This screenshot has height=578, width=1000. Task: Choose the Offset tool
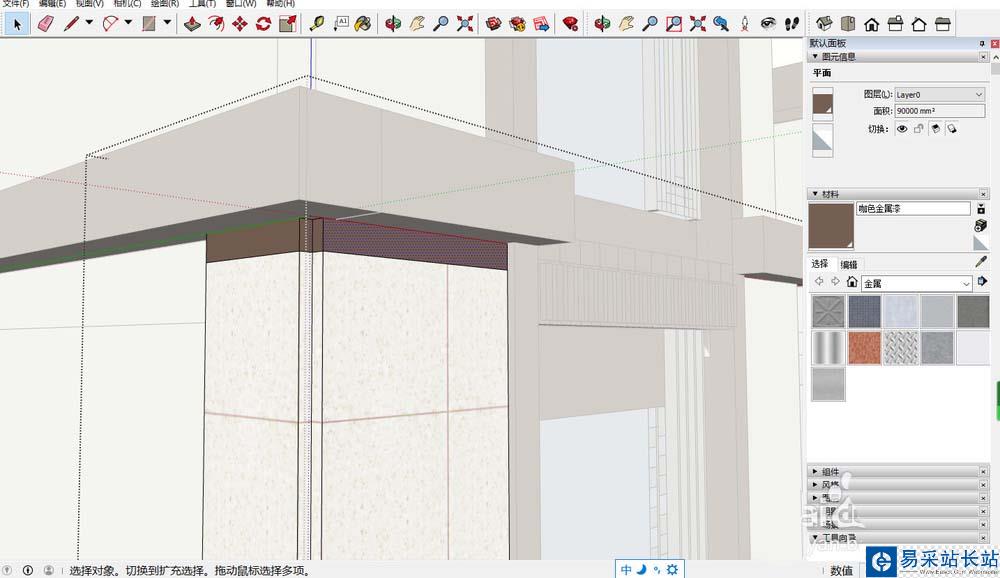coord(216,24)
